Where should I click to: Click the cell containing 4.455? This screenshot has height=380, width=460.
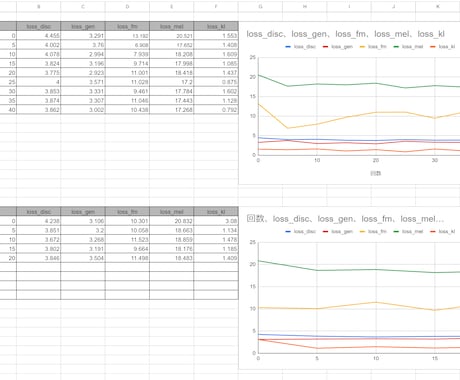click(x=39, y=36)
